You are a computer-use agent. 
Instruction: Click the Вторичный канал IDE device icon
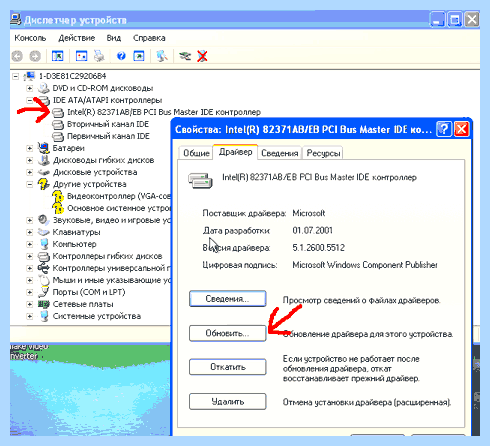click(58, 124)
